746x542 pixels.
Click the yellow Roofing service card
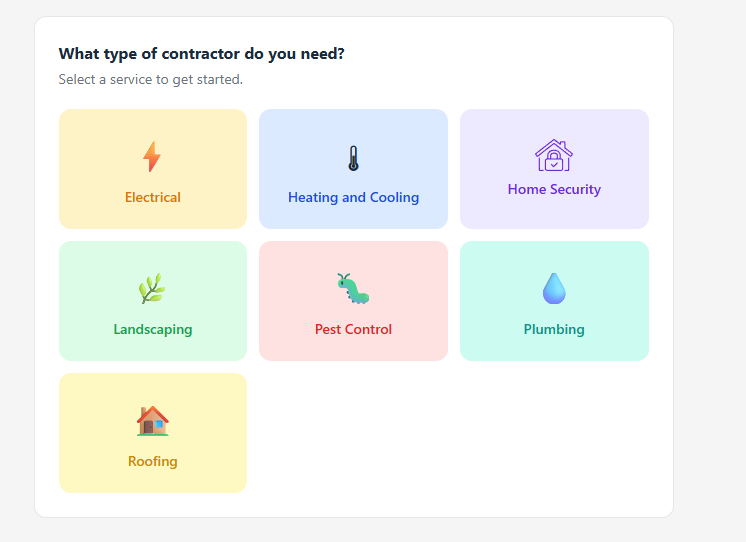153,433
